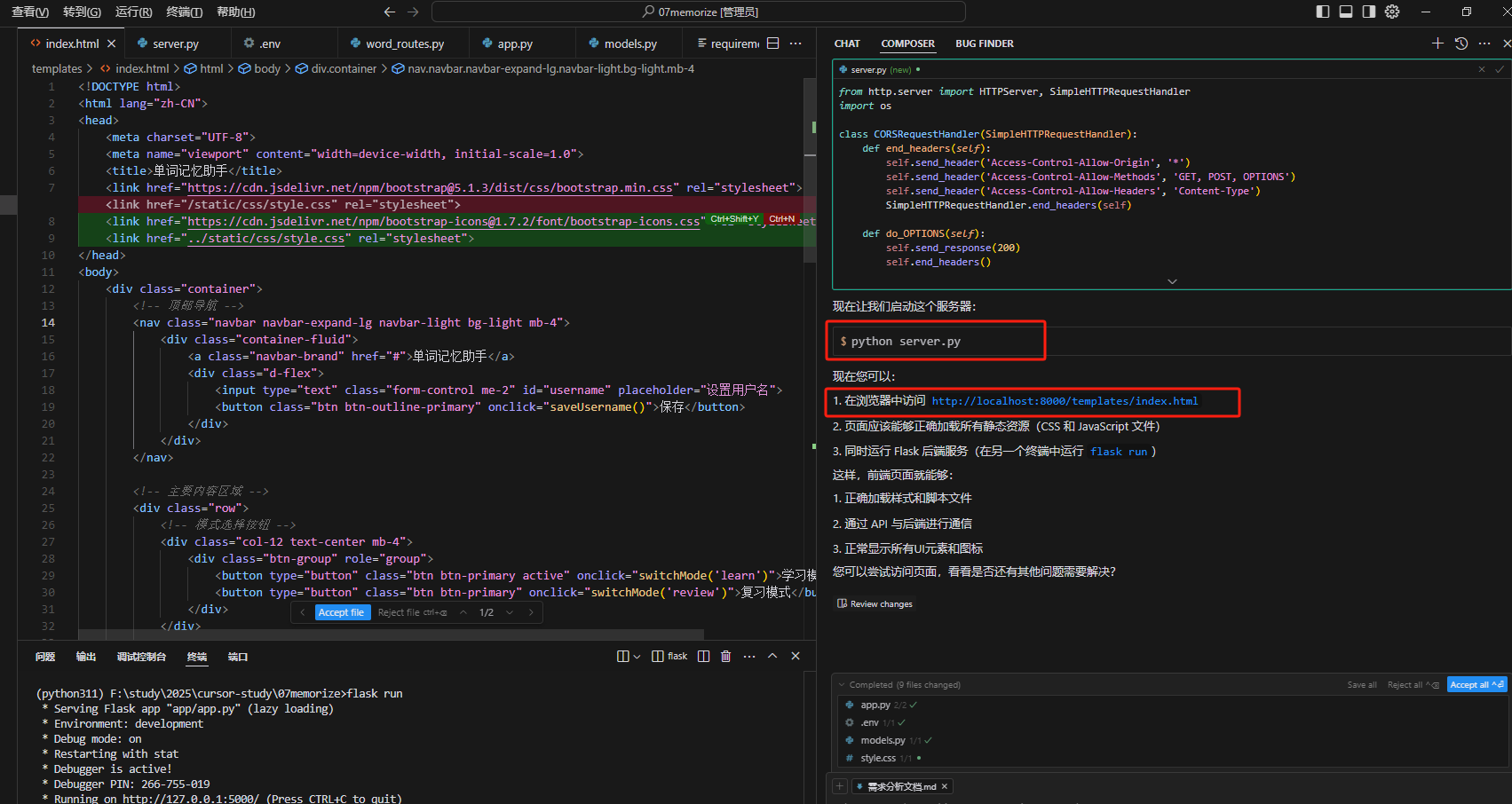Open style.css in the changed files list
1512x804 pixels.
[x=878, y=758]
